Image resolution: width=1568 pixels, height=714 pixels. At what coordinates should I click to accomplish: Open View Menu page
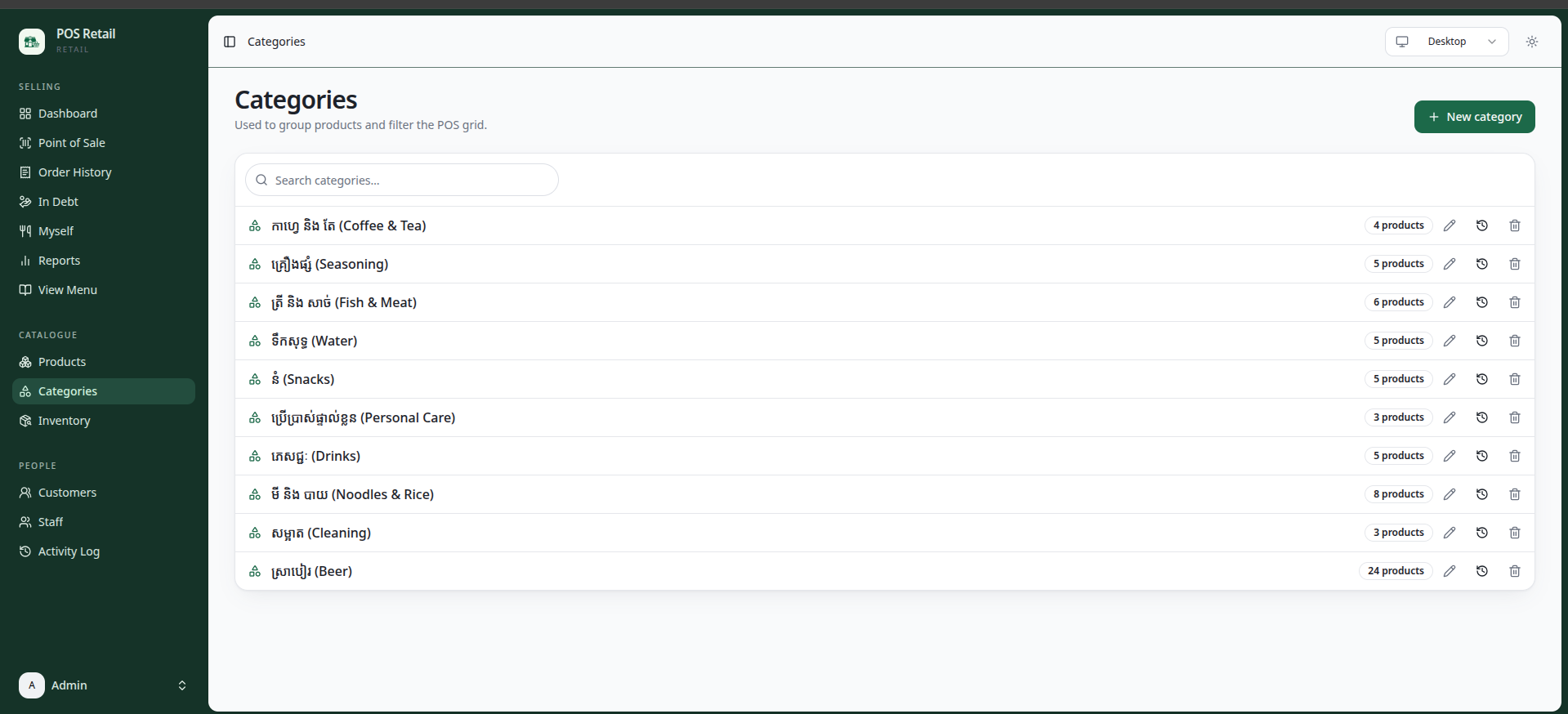pyautogui.click(x=104, y=290)
